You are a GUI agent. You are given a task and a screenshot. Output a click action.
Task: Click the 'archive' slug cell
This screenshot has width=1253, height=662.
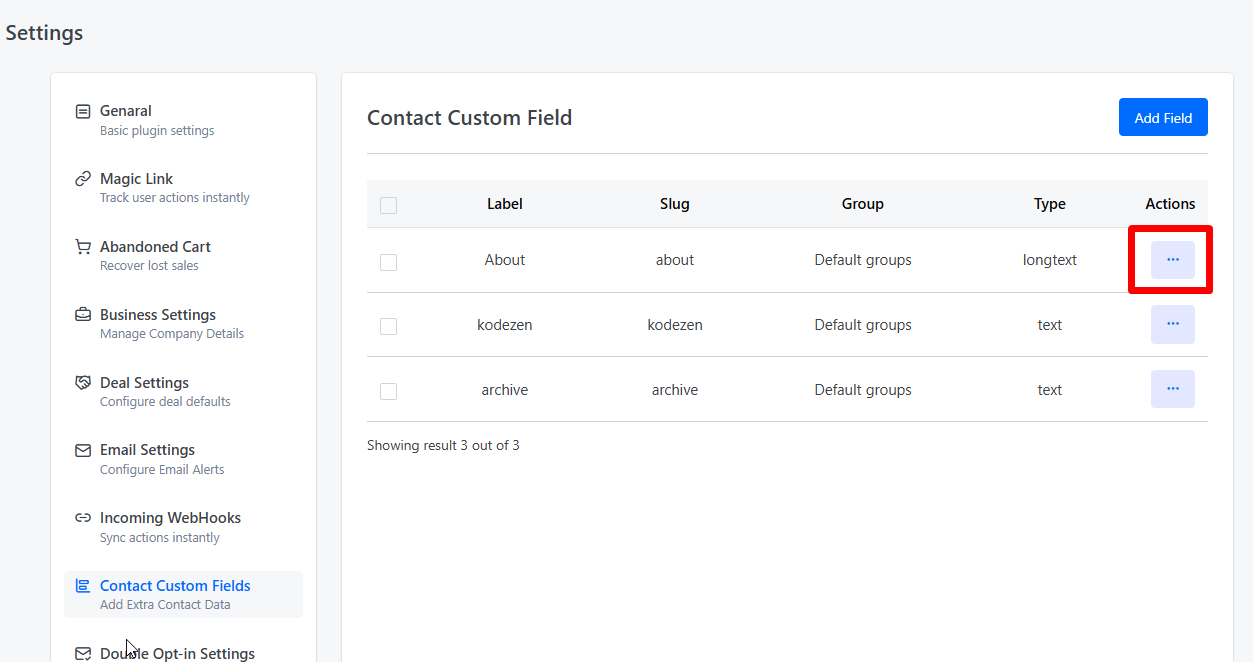pos(675,390)
